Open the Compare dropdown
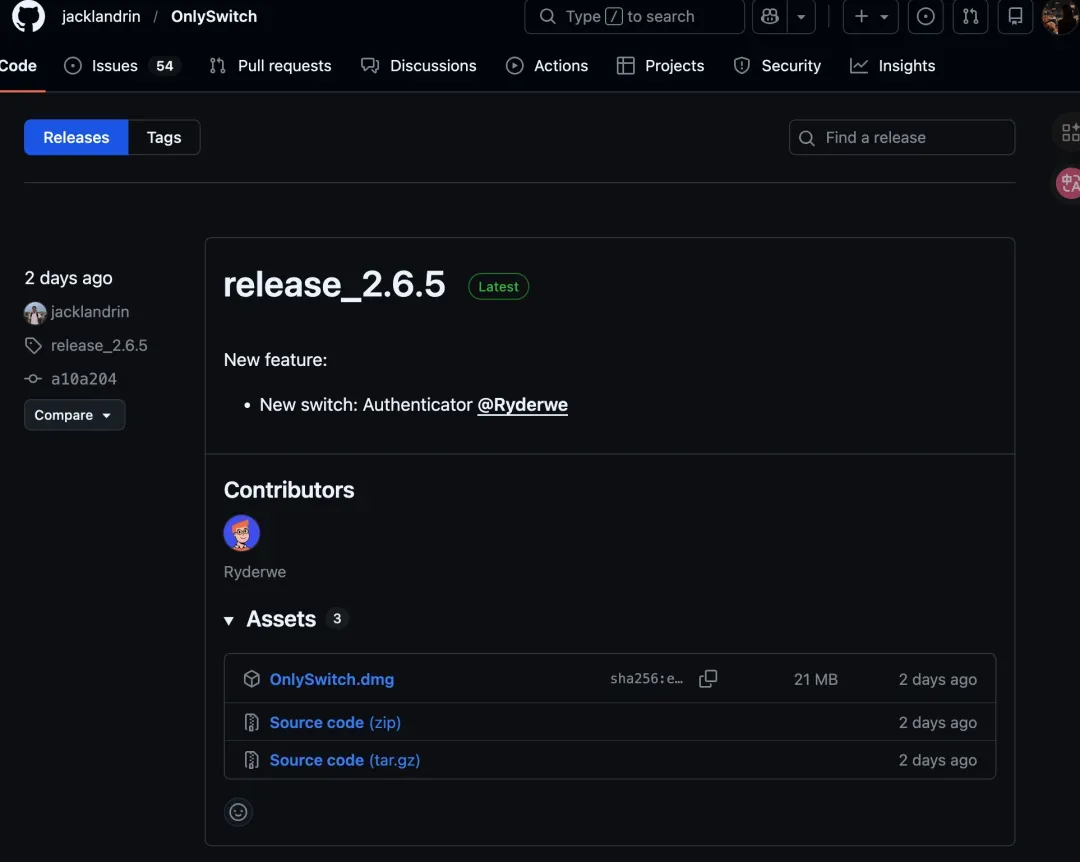Viewport: 1080px width, 862px height. (74, 415)
